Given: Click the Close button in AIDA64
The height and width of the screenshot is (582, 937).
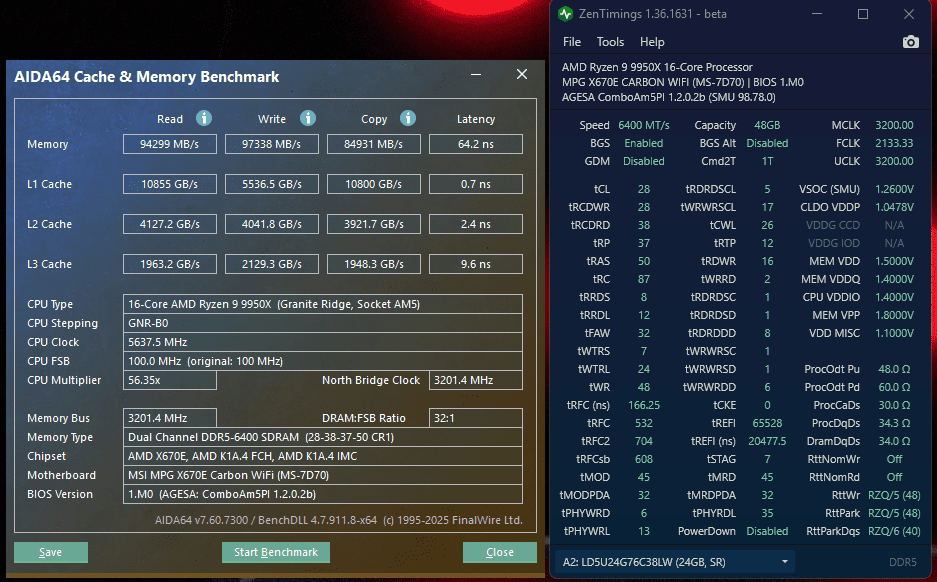Looking at the screenshot, I should (500, 552).
